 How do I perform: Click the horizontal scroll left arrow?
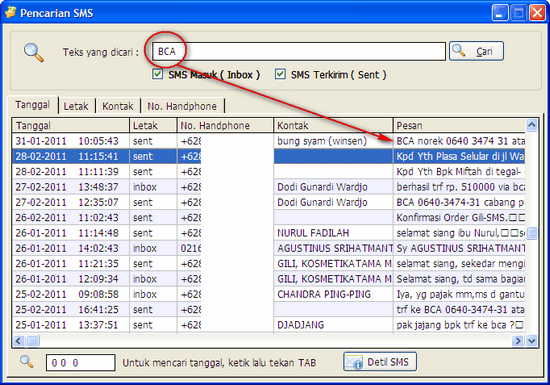pos(19,340)
